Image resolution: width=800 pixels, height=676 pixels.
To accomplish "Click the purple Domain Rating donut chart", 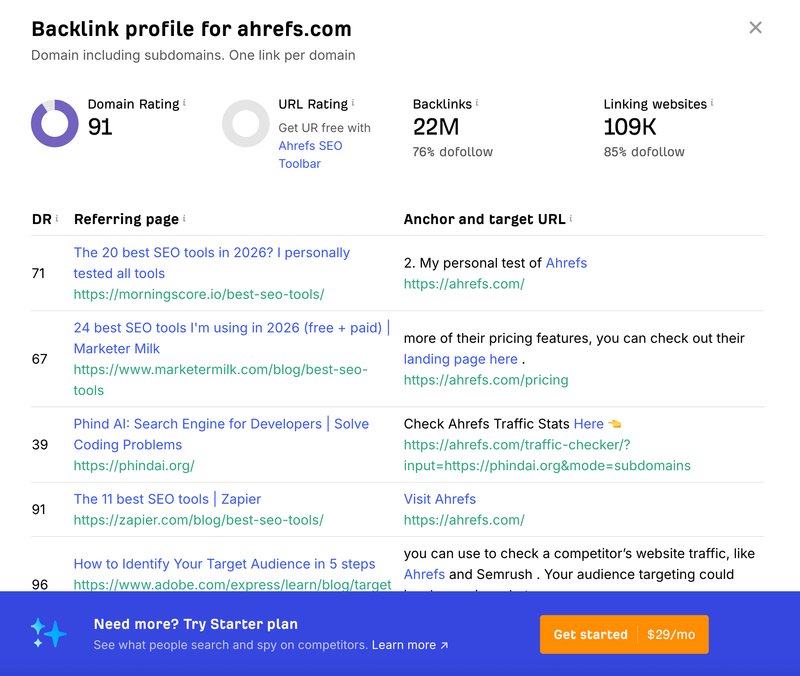I will (x=55, y=123).
